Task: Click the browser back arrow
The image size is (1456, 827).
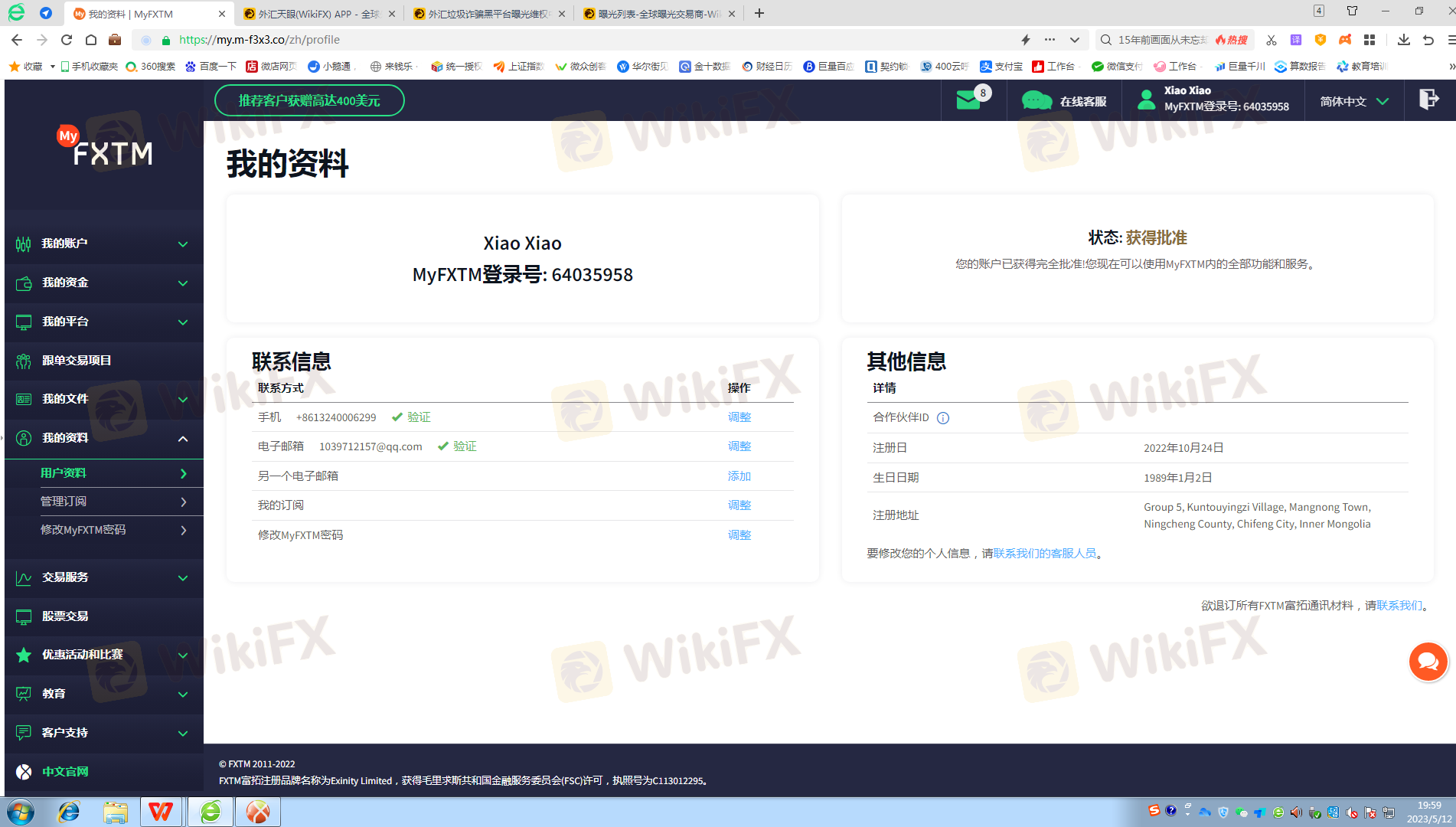Action: [x=17, y=40]
